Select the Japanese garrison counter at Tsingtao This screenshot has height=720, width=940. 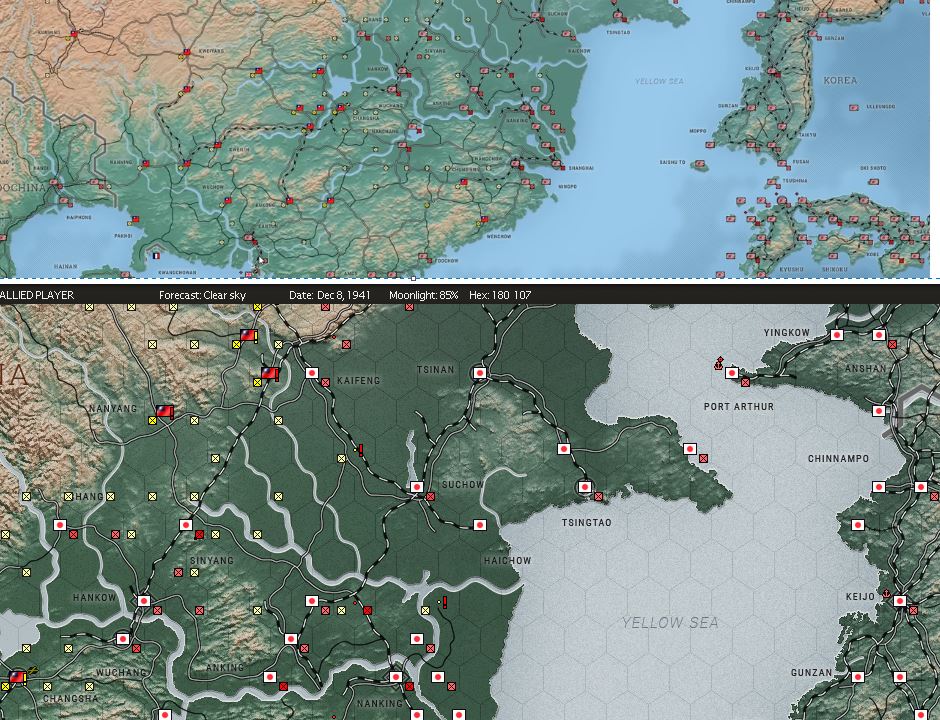point(585,488)
